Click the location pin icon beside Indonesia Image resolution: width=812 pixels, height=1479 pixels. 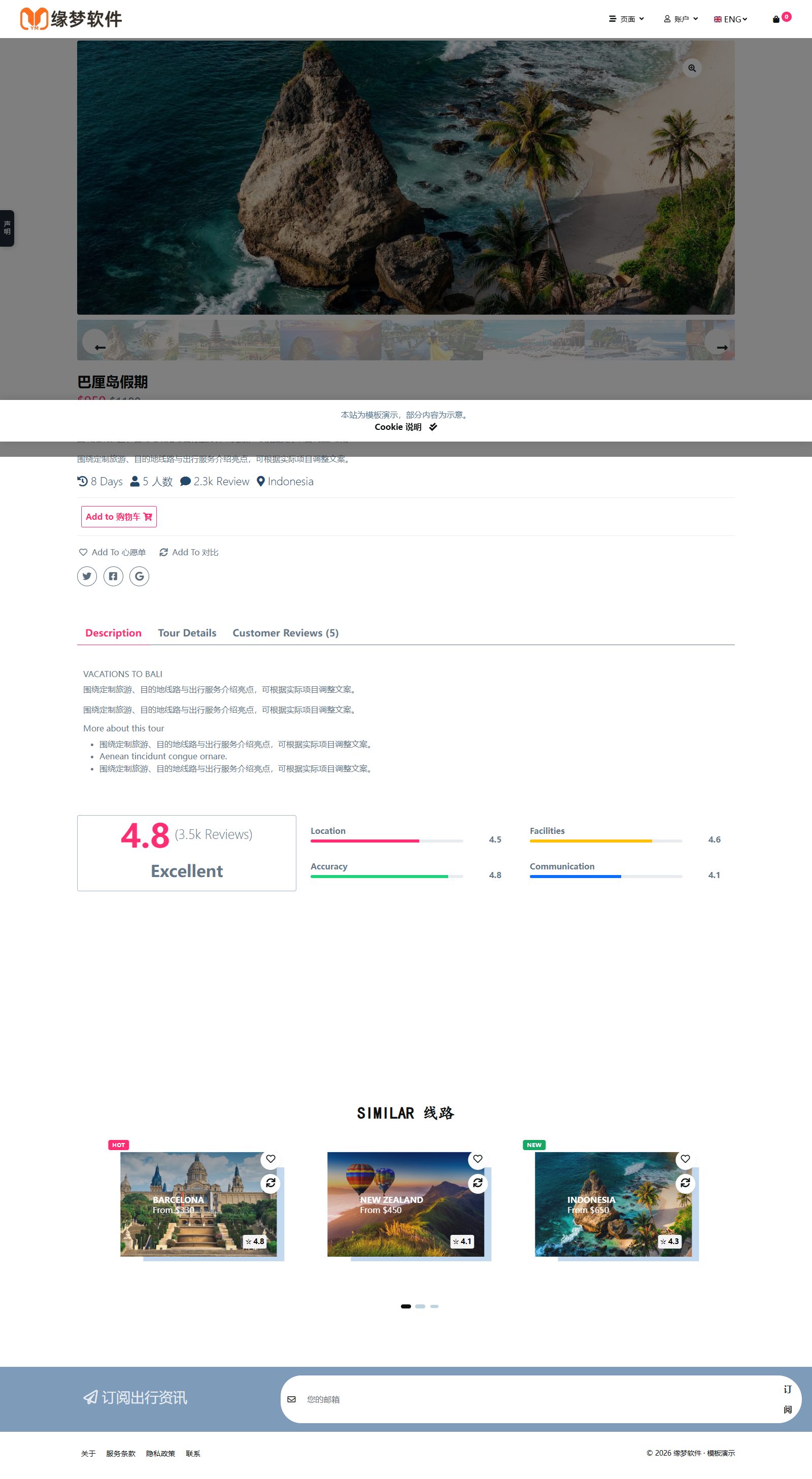(x=261, y=481)
